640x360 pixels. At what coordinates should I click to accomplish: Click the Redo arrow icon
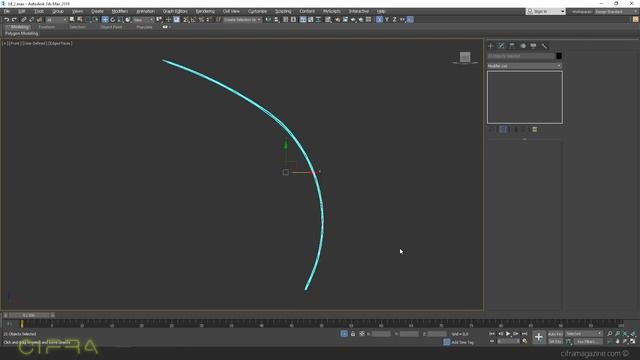pos(14,20)
